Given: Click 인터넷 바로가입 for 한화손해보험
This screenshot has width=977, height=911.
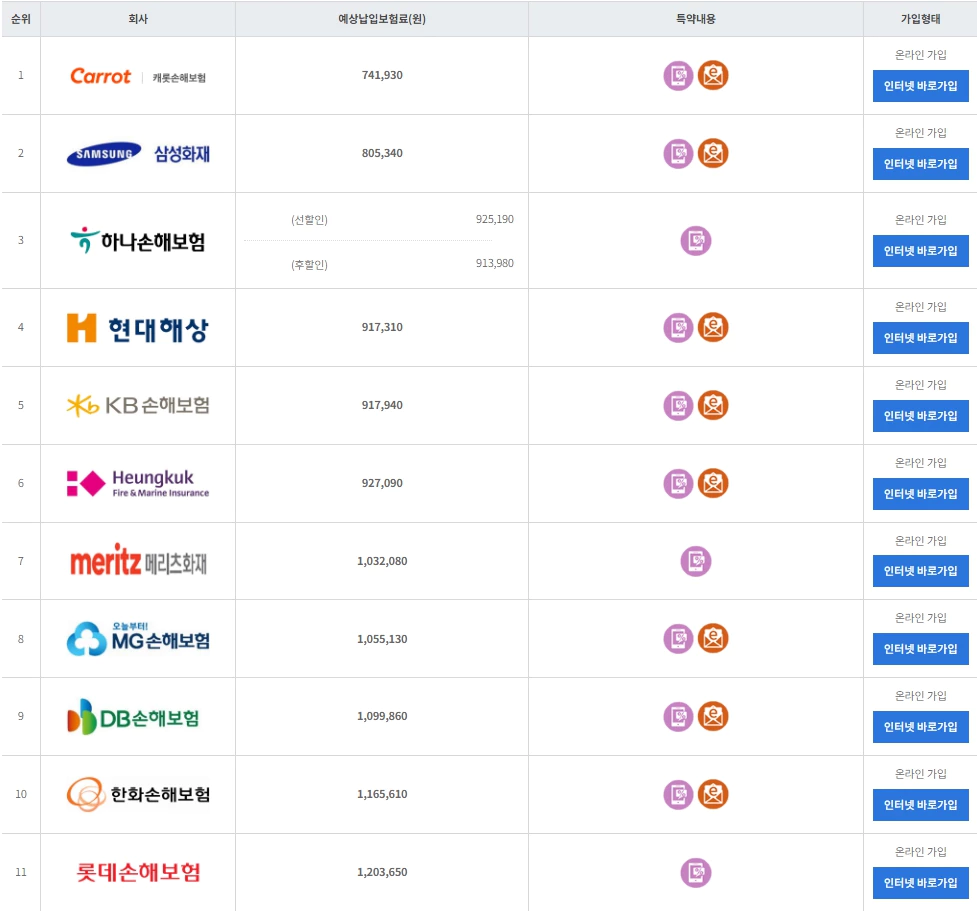Looking at the screenshot, I should click(920, 804).
